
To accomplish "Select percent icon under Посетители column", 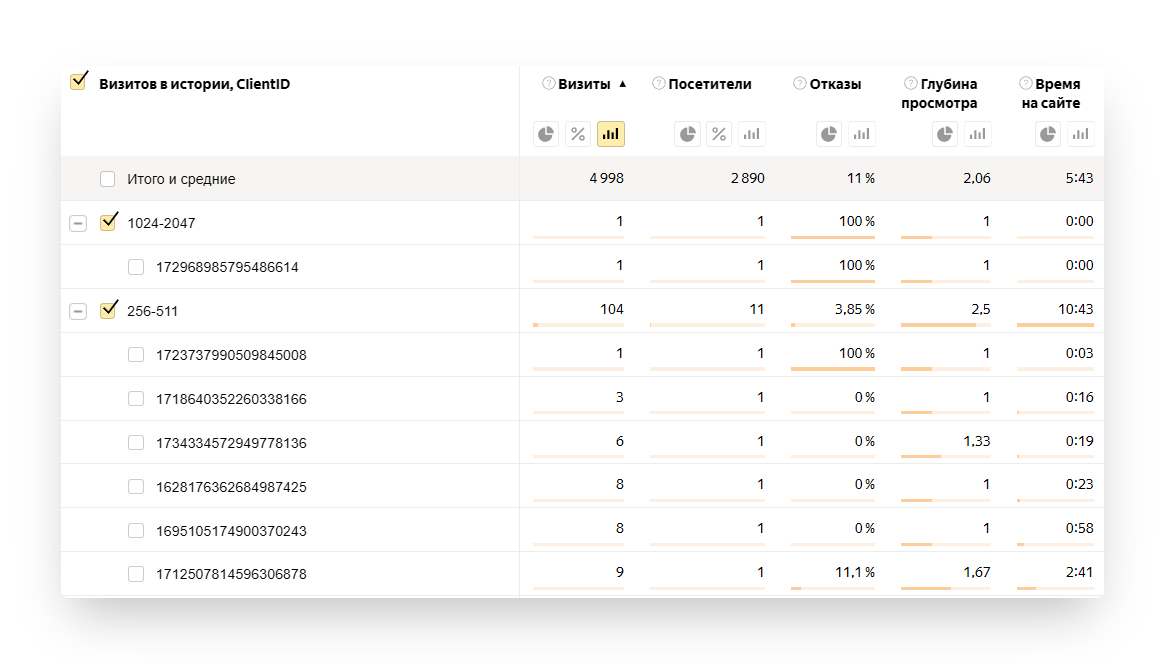I will pos(719,134).
